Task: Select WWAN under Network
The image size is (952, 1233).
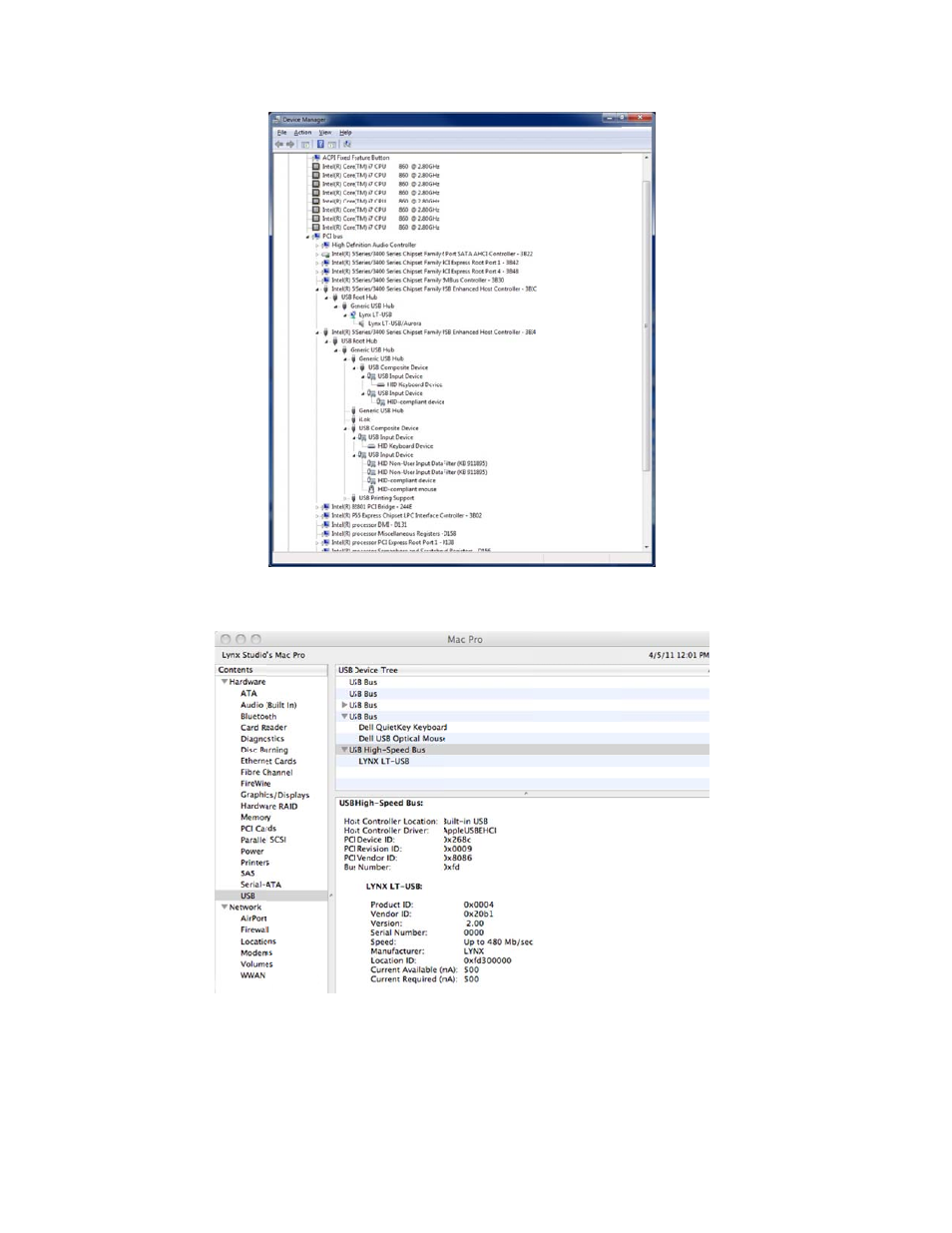Action: tap(252, 975)
